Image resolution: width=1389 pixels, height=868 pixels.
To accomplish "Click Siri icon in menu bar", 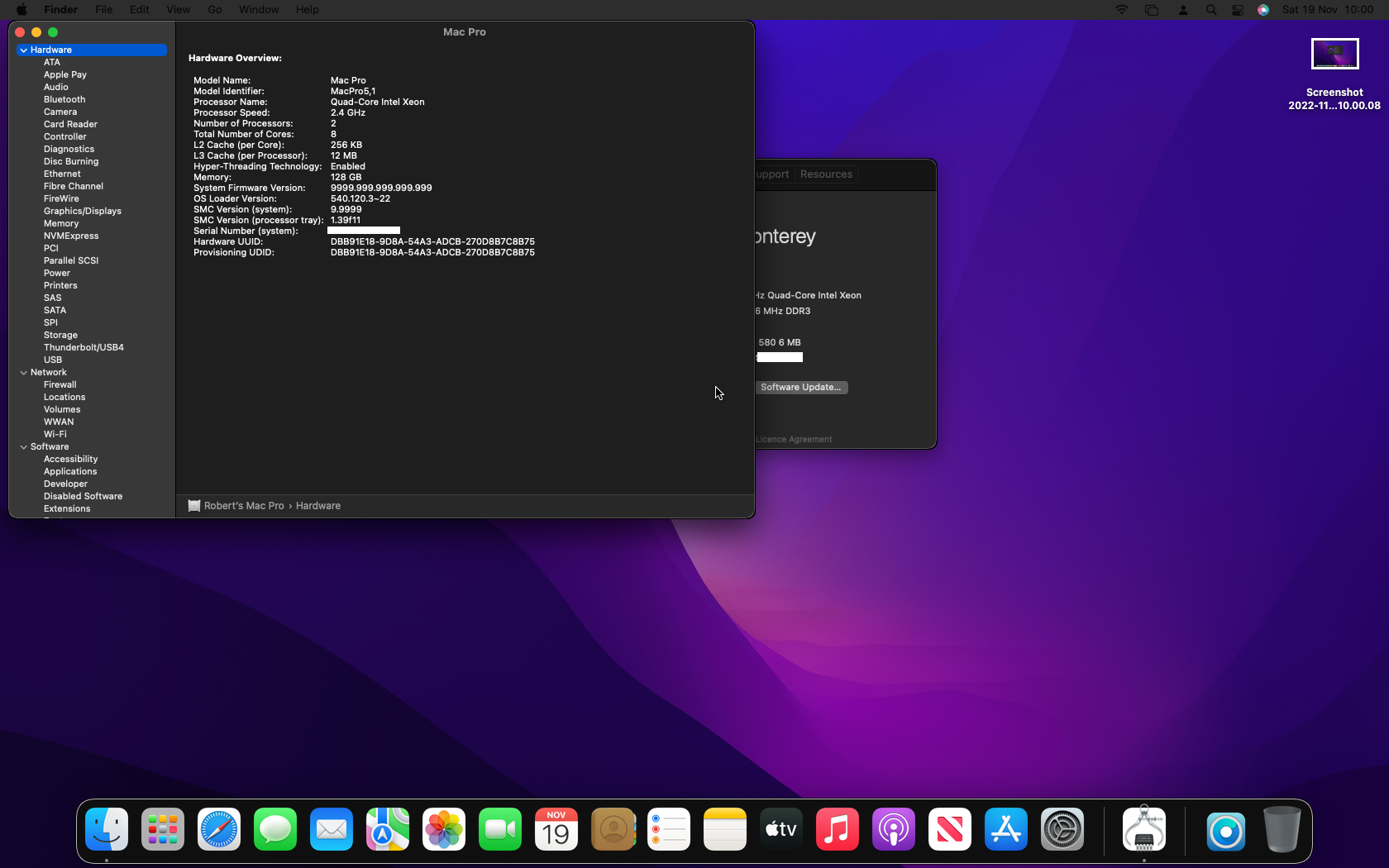I will coord(1263,10).
